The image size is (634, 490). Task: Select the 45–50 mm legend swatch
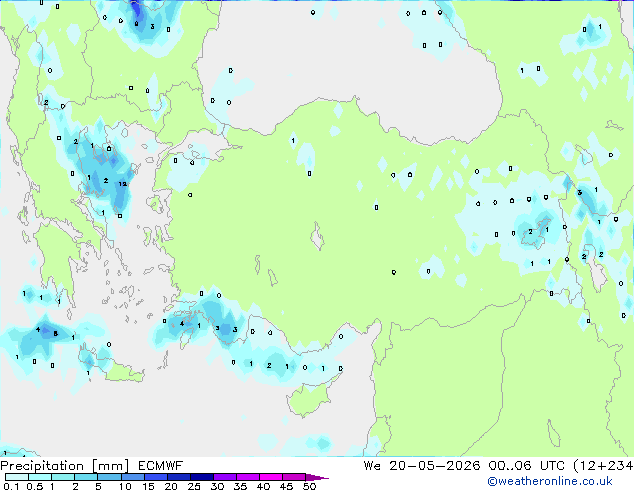(294, 477)
